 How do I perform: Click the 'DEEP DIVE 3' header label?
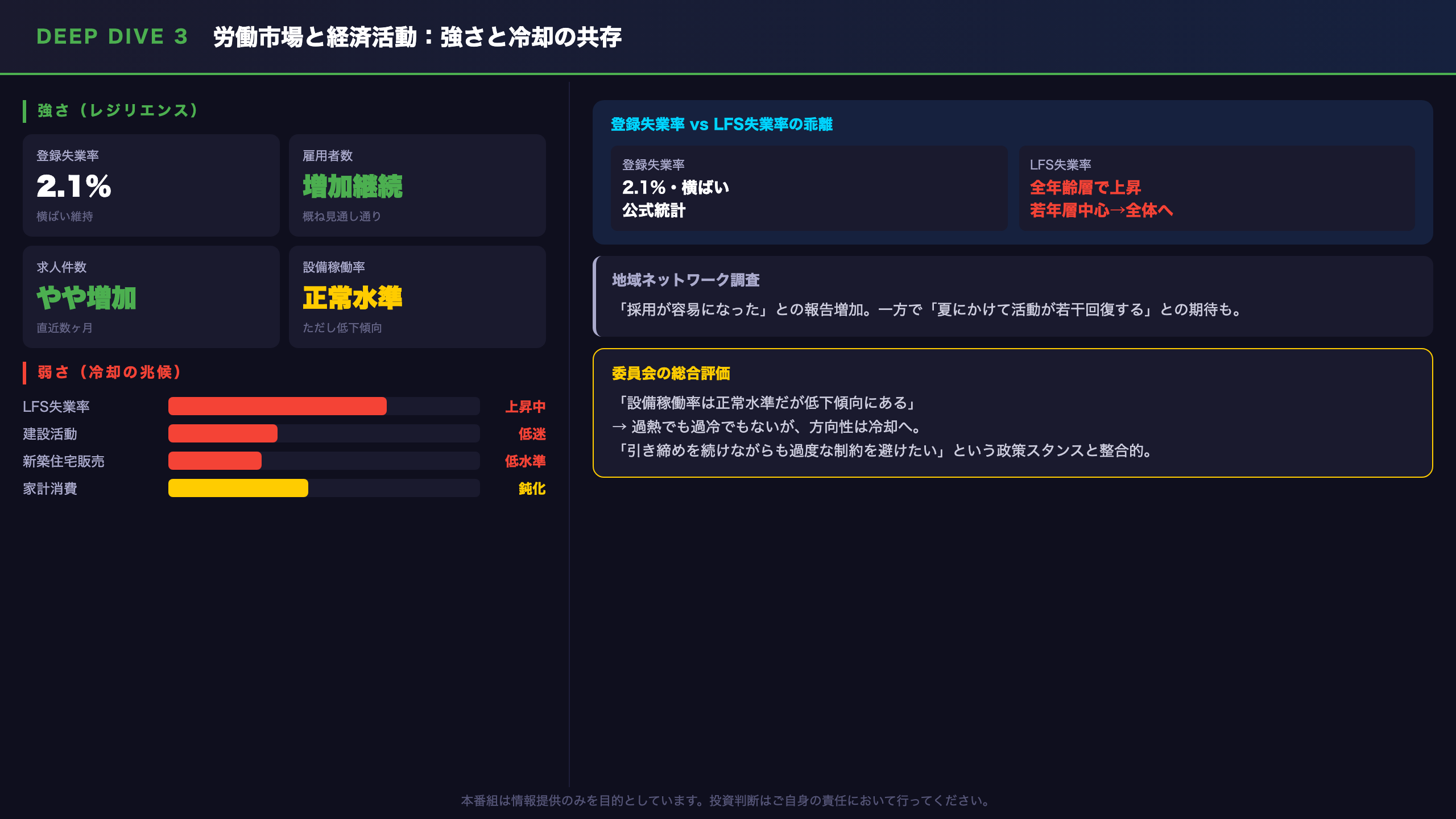pos(112,37)
